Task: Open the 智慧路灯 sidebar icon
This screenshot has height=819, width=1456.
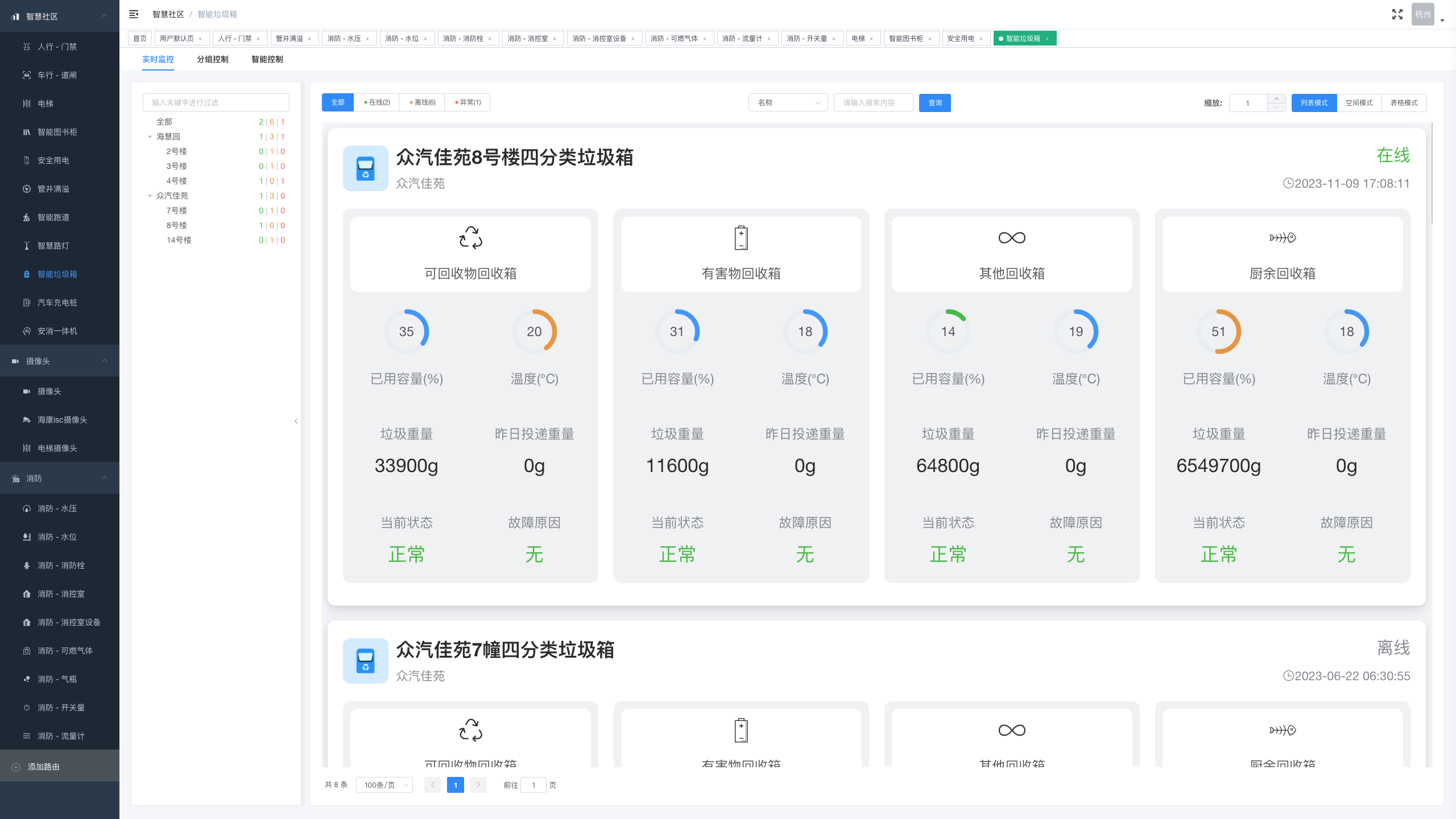Action: coord(27,246)
